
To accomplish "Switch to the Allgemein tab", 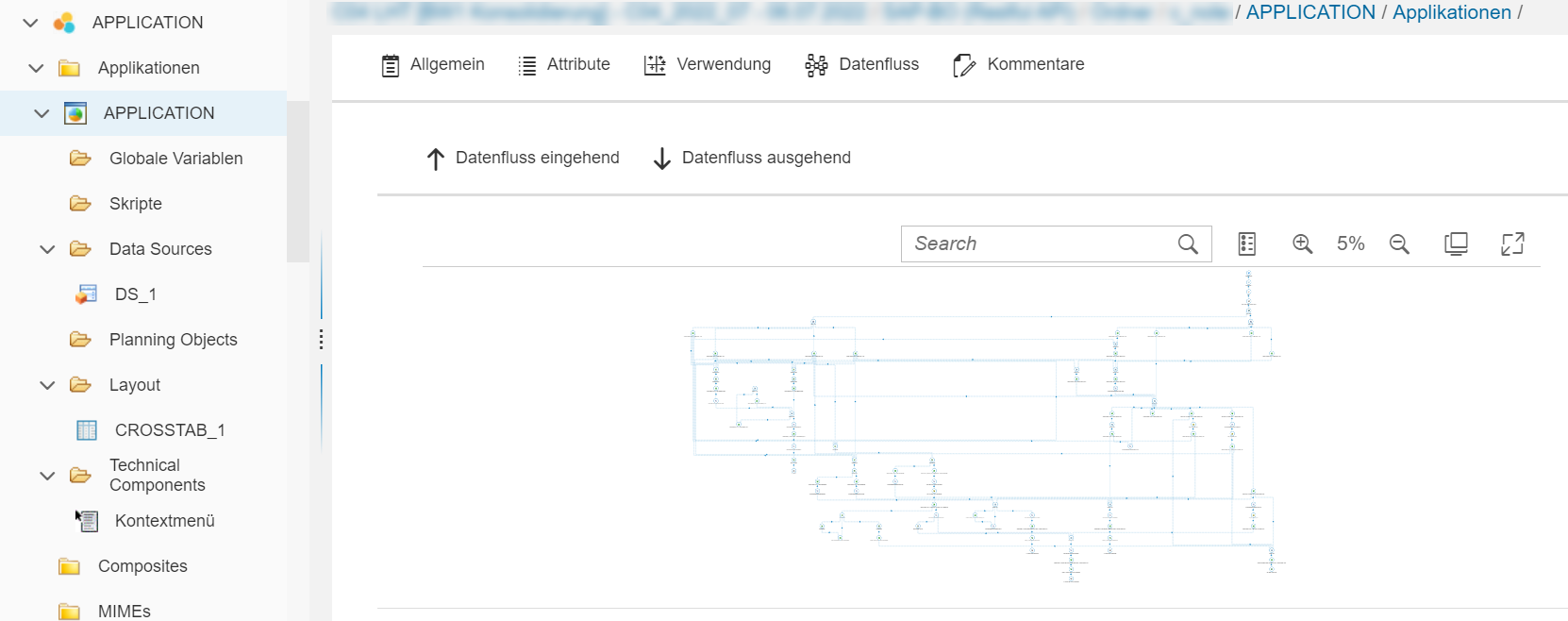I will (x=433, y=64).
